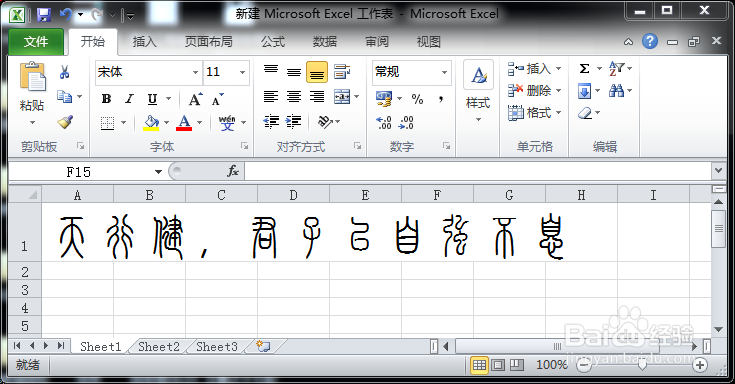The width and height of the screenshot is (735, 384).
Task: Click the AutoSum sigma icon
Action: 584,68
